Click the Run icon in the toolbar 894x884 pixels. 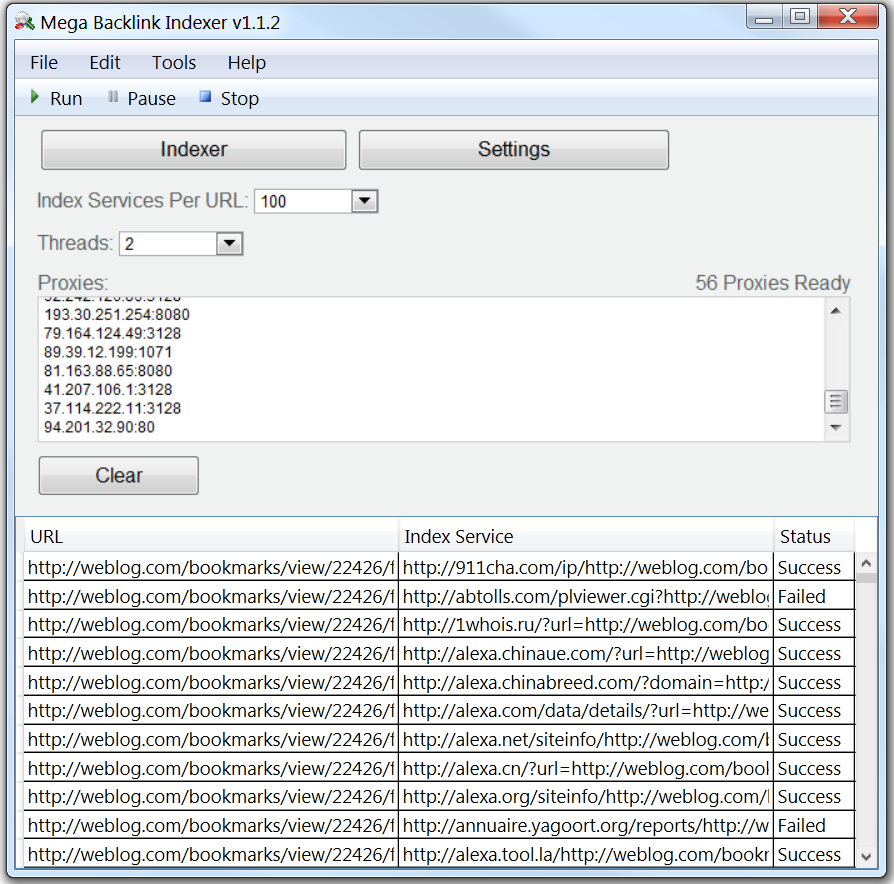click(x=35, y=98)
